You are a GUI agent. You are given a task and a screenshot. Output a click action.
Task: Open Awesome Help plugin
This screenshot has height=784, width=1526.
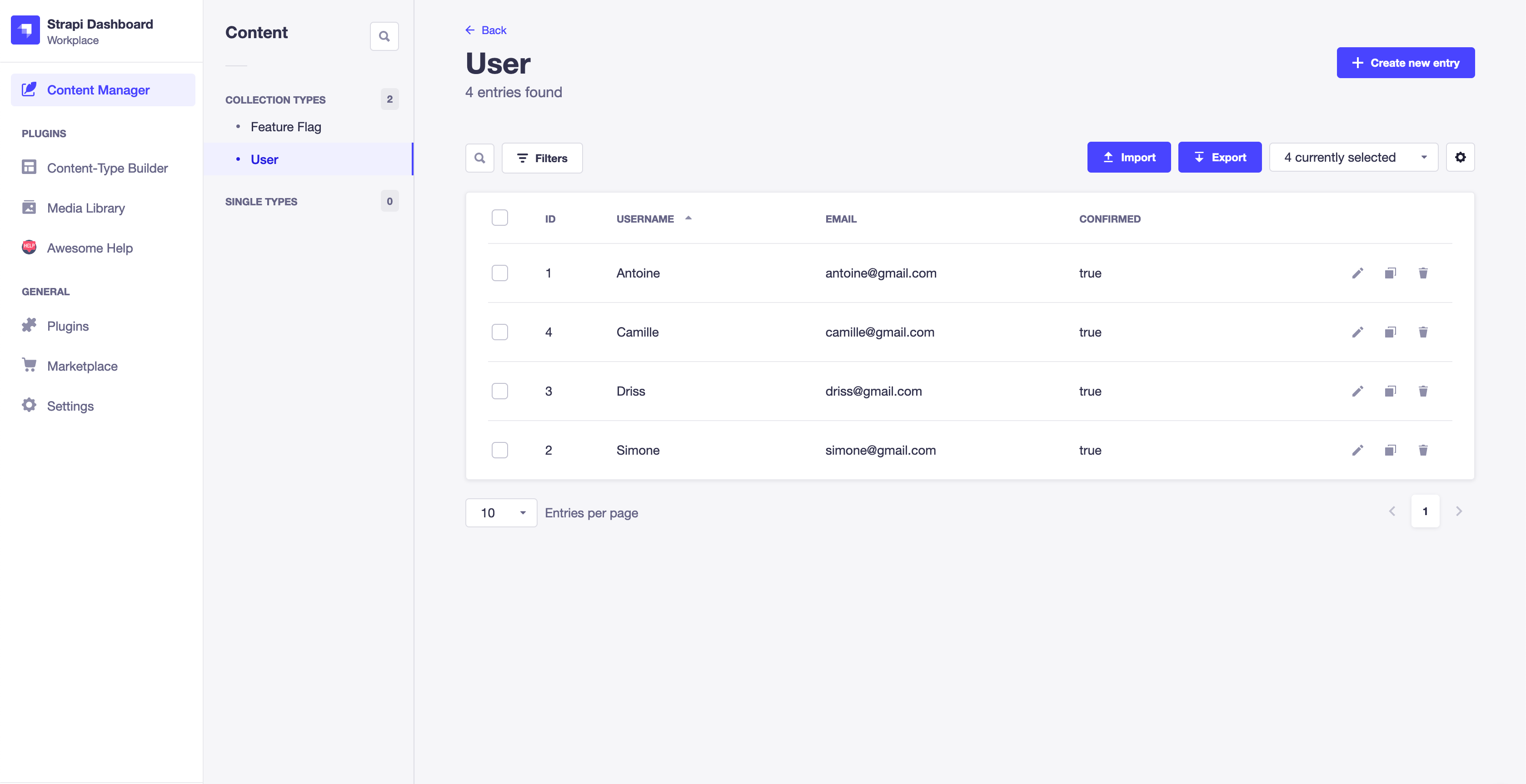(x=90, y=248)
